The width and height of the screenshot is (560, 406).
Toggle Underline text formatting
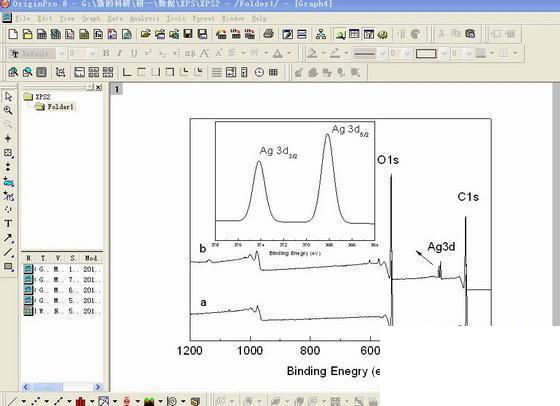point(134,54)
